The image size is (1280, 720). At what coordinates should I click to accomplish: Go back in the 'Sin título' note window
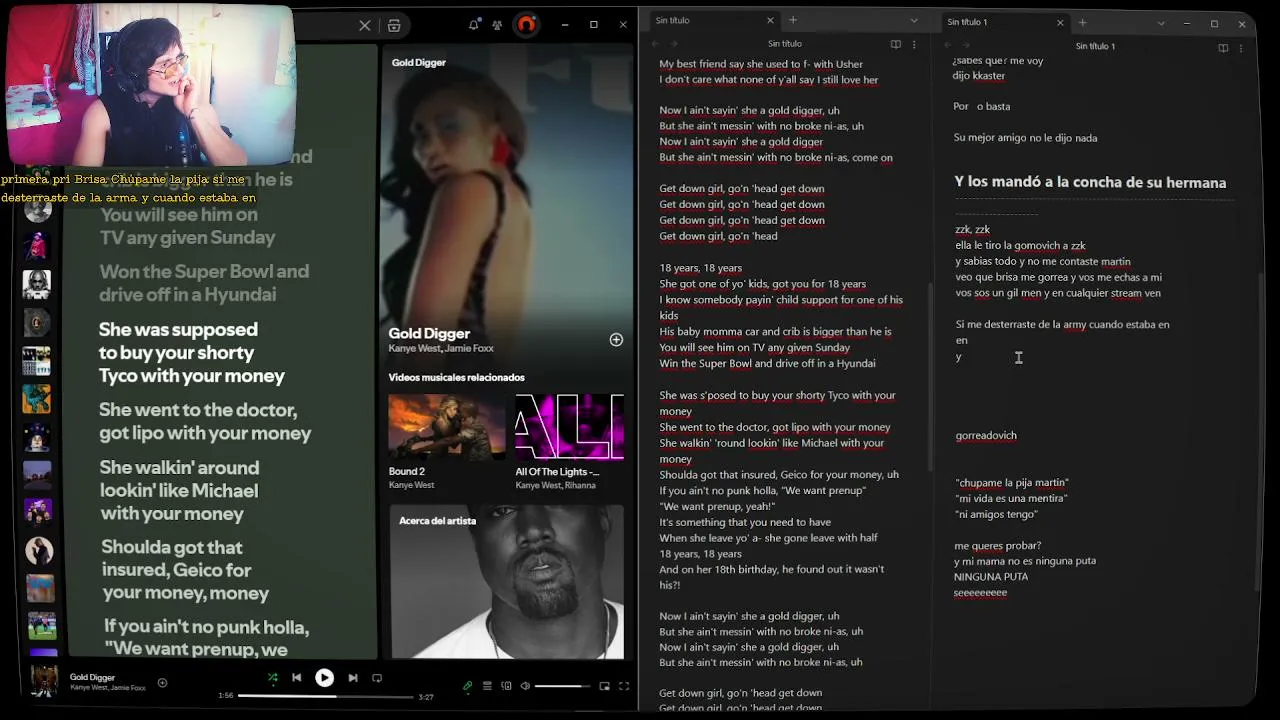655,44
